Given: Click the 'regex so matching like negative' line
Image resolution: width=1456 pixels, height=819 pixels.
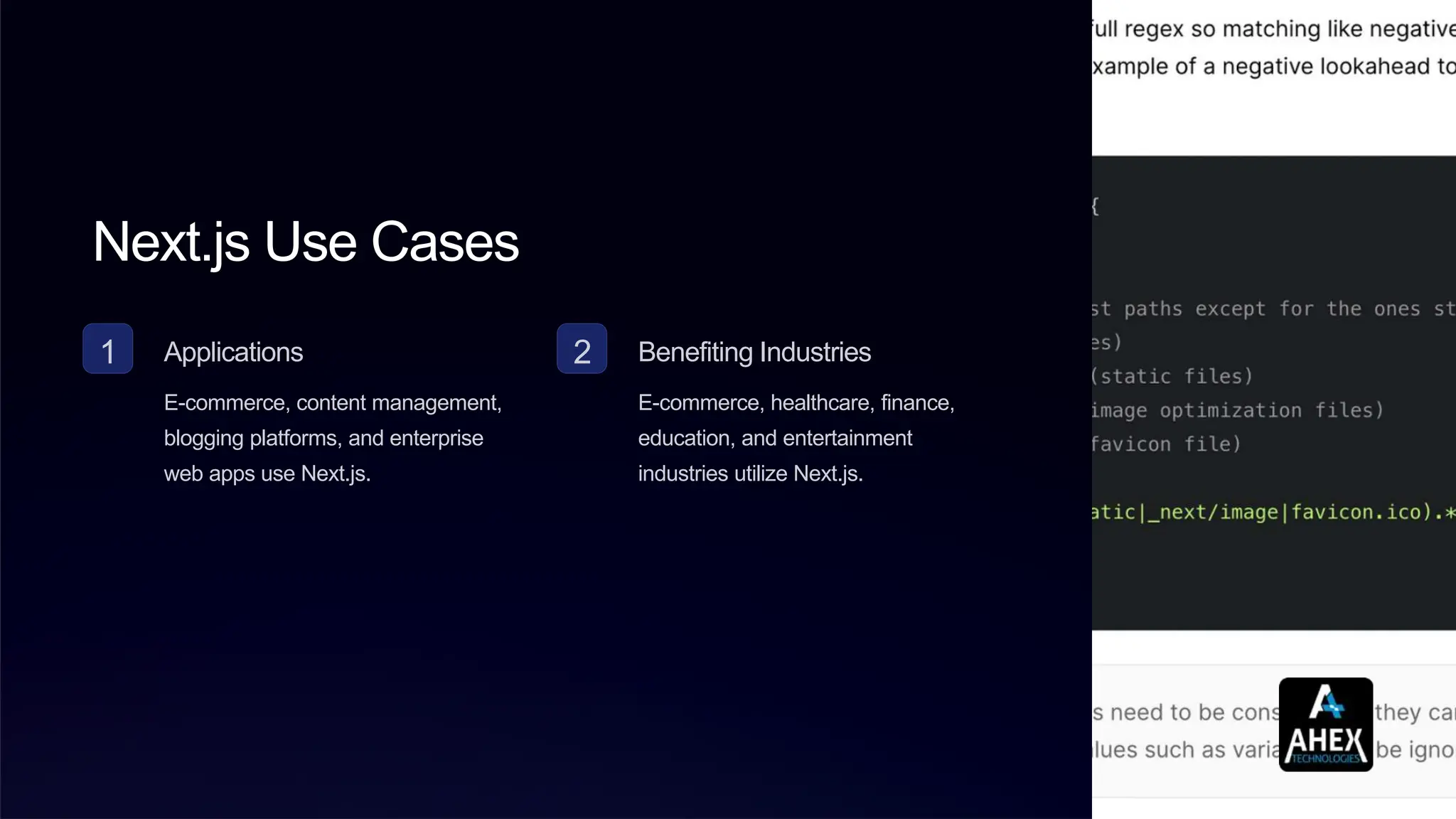Looking at the screenshot, I should (x=1273, y=28).
